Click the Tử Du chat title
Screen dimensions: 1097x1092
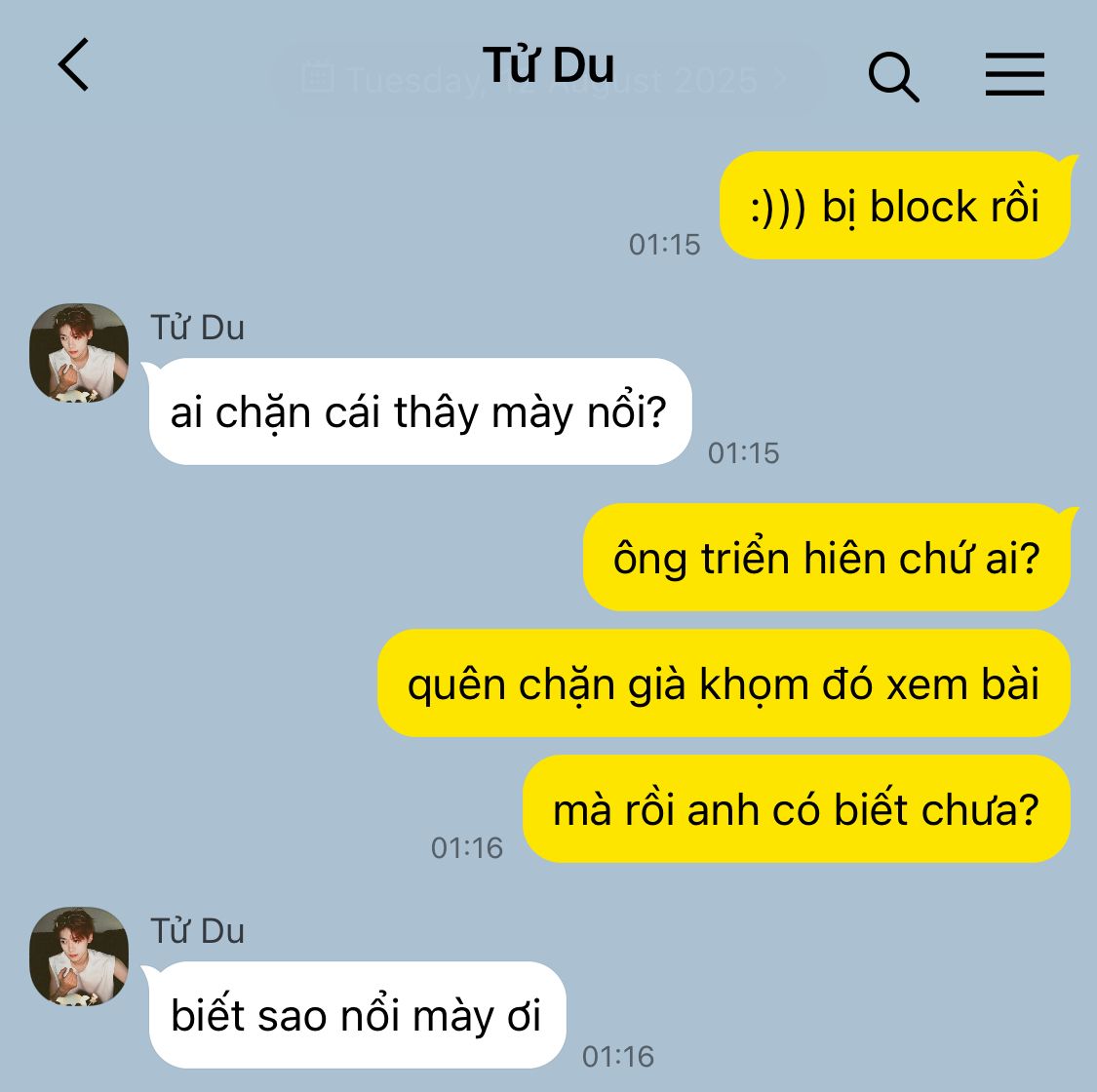(548, 65)
